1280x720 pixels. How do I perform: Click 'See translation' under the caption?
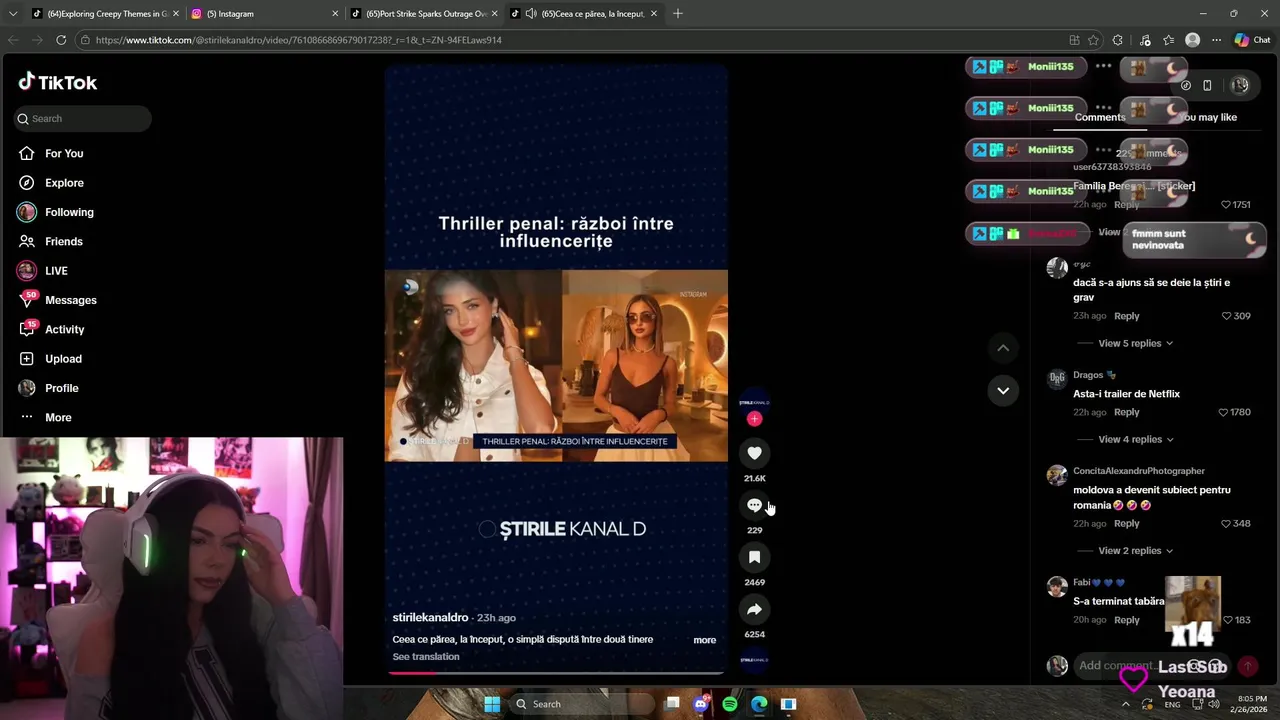click(x=426, y=657)
